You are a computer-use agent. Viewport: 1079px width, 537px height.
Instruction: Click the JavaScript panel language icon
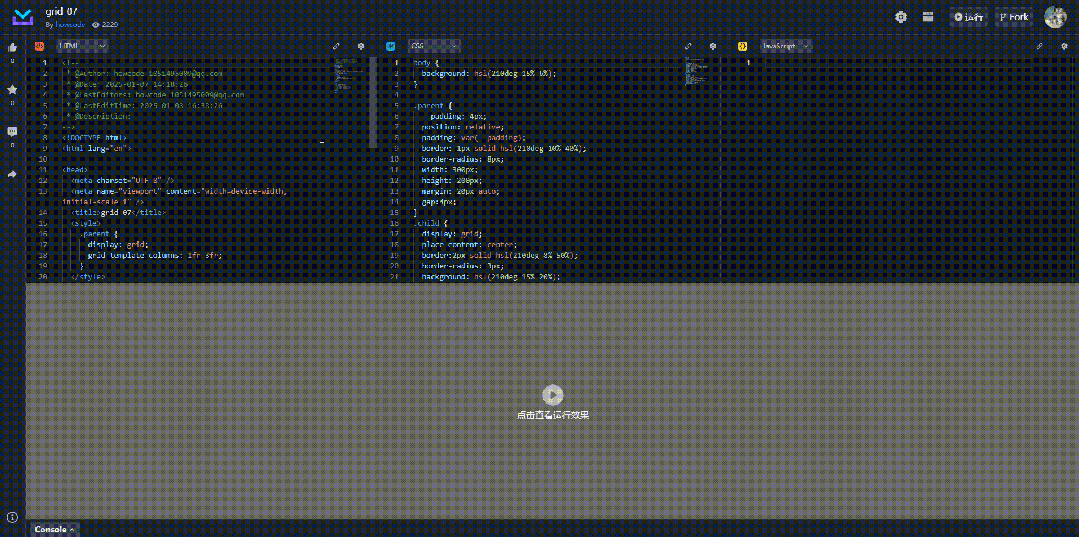(x=743, y=46)
